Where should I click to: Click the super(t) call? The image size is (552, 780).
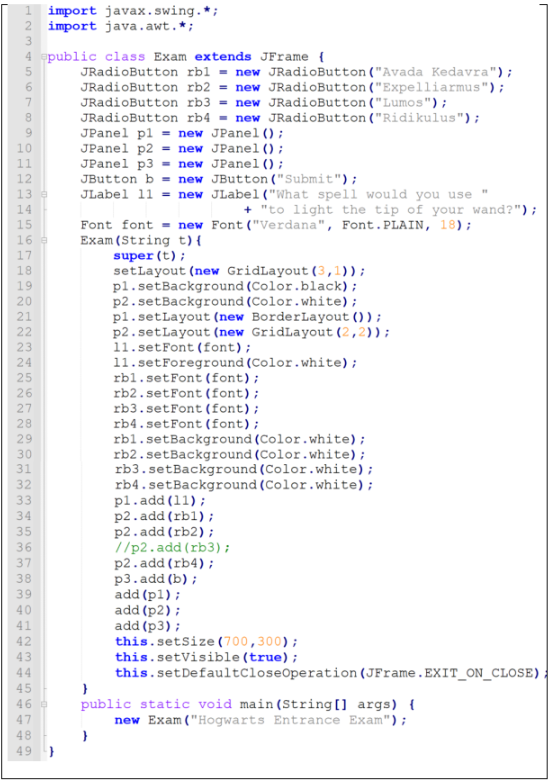click(149, 256)
